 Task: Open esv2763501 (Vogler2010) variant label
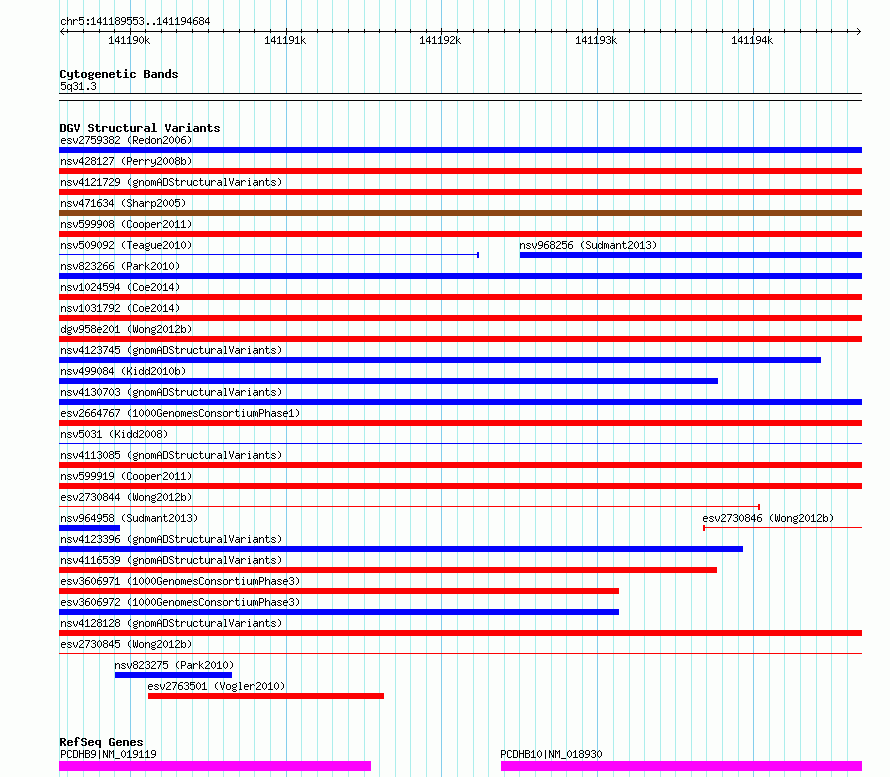[216, 686]
